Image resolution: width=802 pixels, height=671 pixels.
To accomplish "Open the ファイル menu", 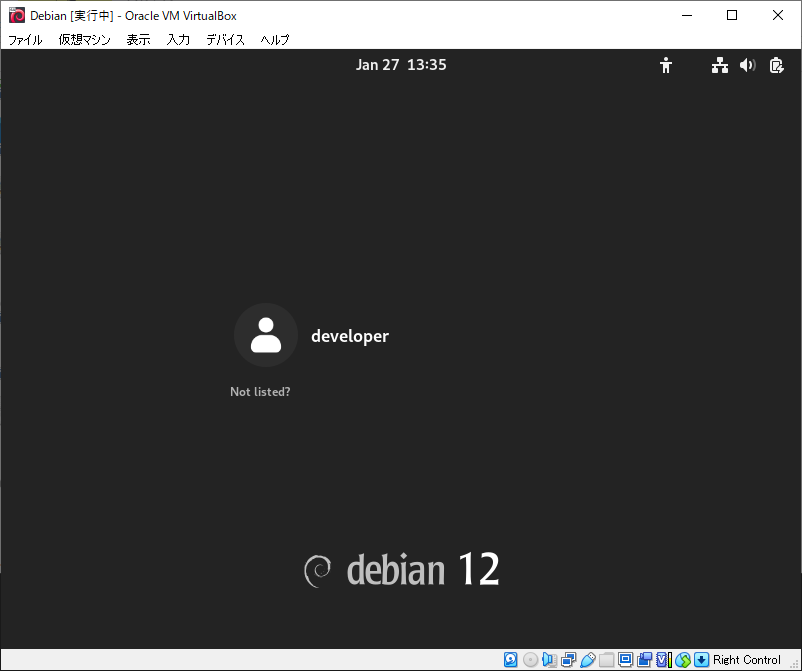I will 25,39.
